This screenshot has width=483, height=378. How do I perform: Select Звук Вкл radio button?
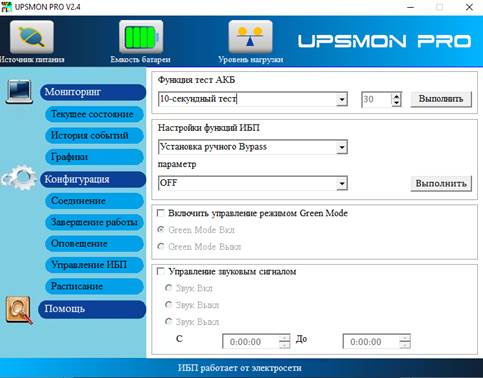[169, 288]
